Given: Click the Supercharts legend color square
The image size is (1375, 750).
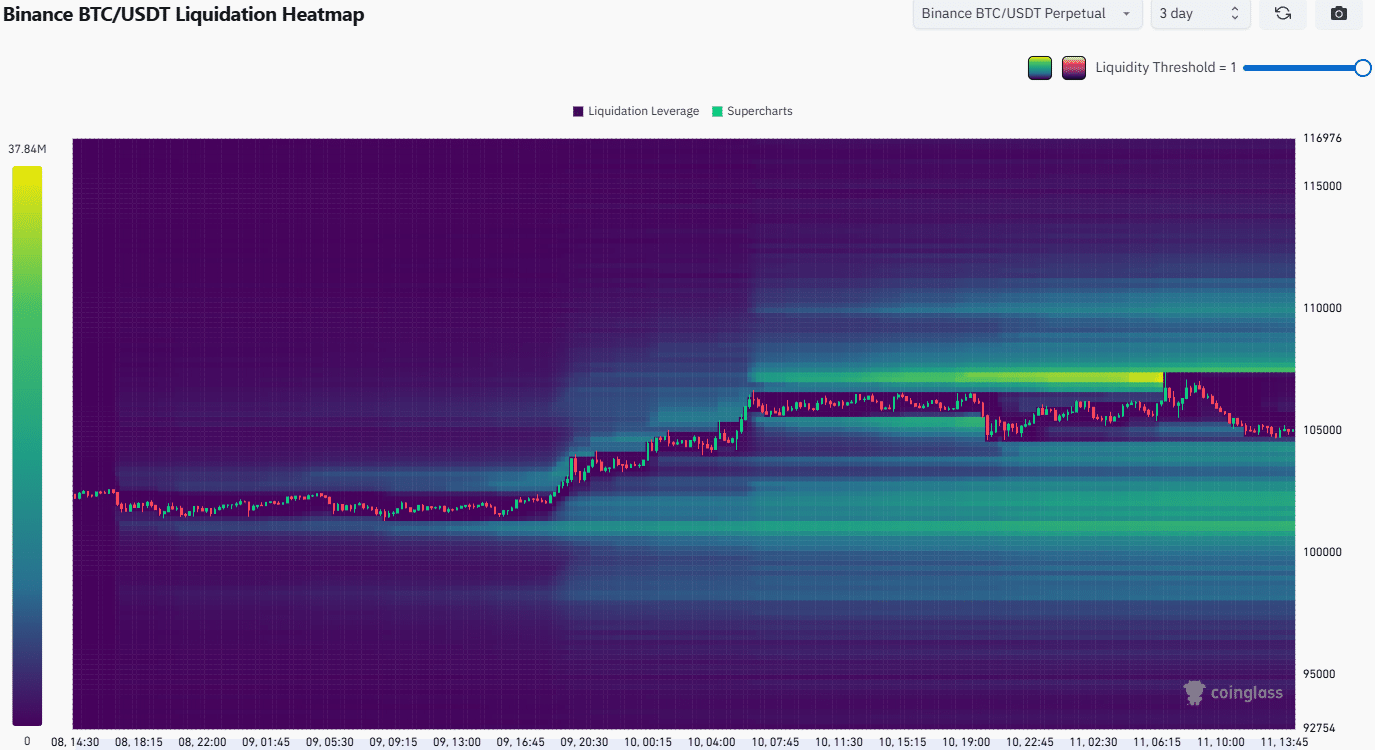Looking at the screenshot, I should click(715, 111).
